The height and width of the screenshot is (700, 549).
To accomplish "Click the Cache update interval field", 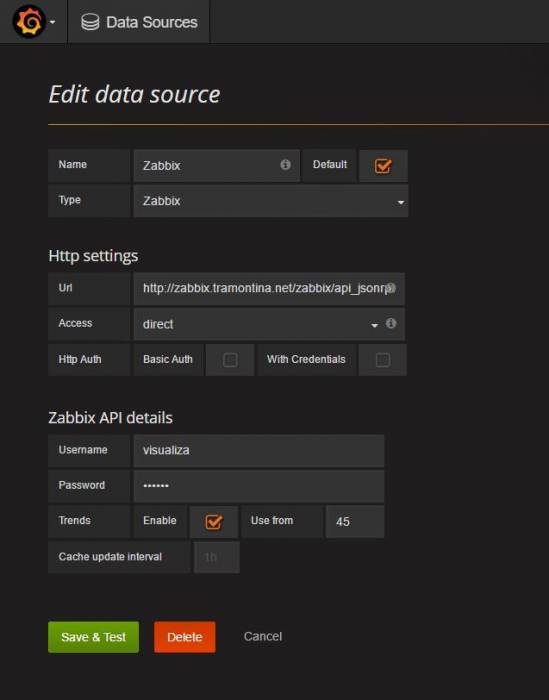I will (216, 557).
